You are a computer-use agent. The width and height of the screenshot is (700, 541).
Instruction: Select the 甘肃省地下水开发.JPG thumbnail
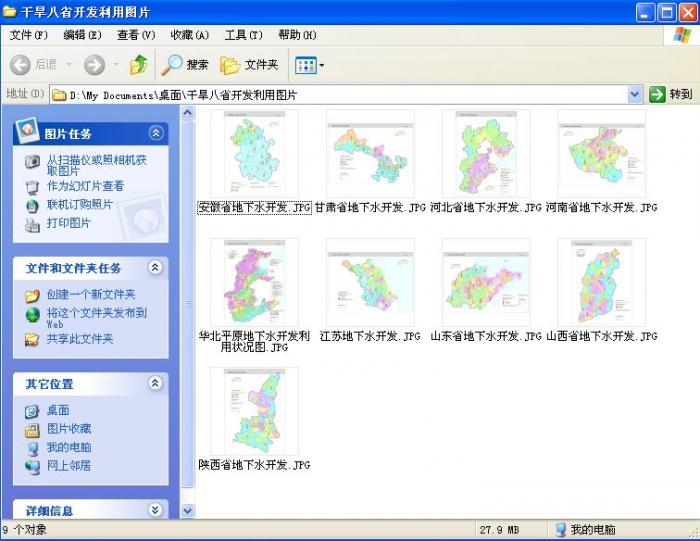coord(370,153)
